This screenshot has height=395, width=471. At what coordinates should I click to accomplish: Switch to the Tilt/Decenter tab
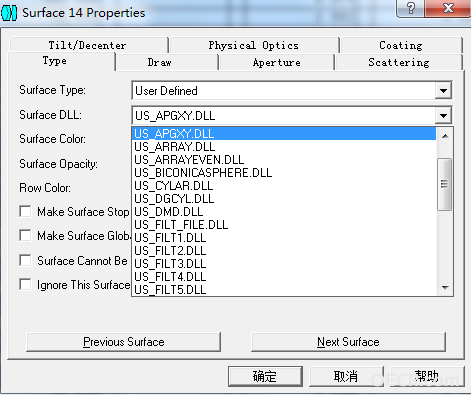(88, 45)
